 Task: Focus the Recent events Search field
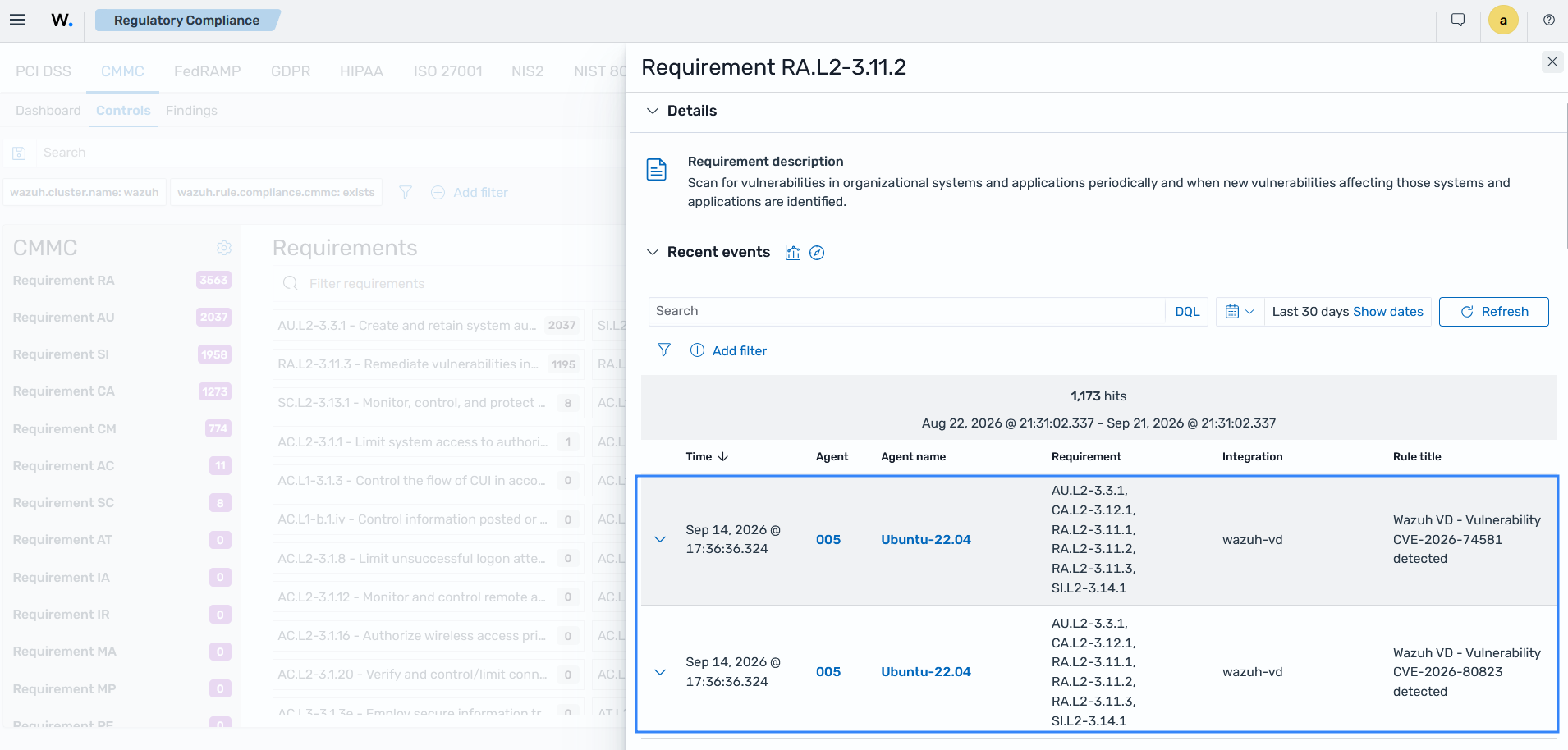(x=907, y=312)
